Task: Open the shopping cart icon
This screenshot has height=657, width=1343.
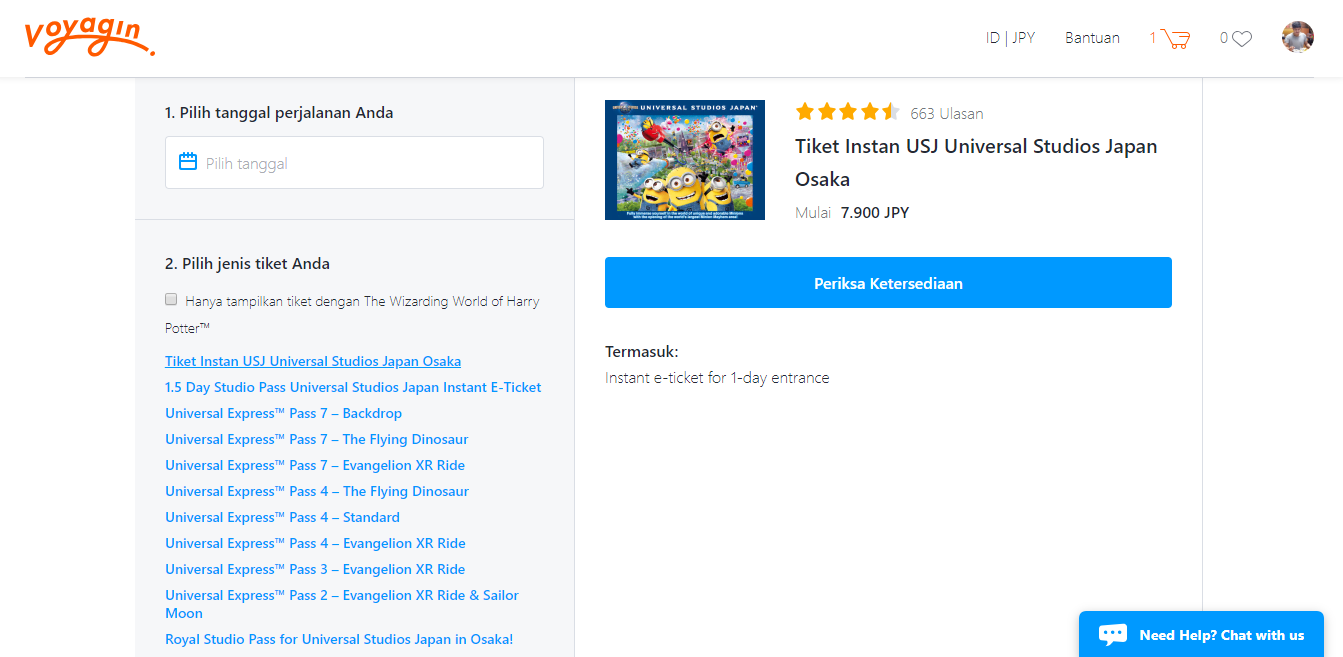Action: [x=1176, y=39]
